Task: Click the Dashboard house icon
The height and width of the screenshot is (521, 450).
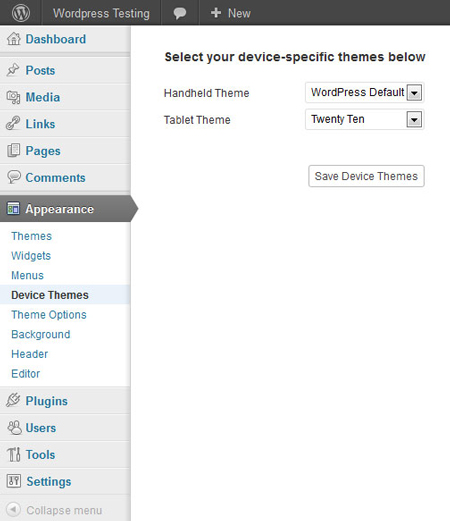Action: (14, 39)
